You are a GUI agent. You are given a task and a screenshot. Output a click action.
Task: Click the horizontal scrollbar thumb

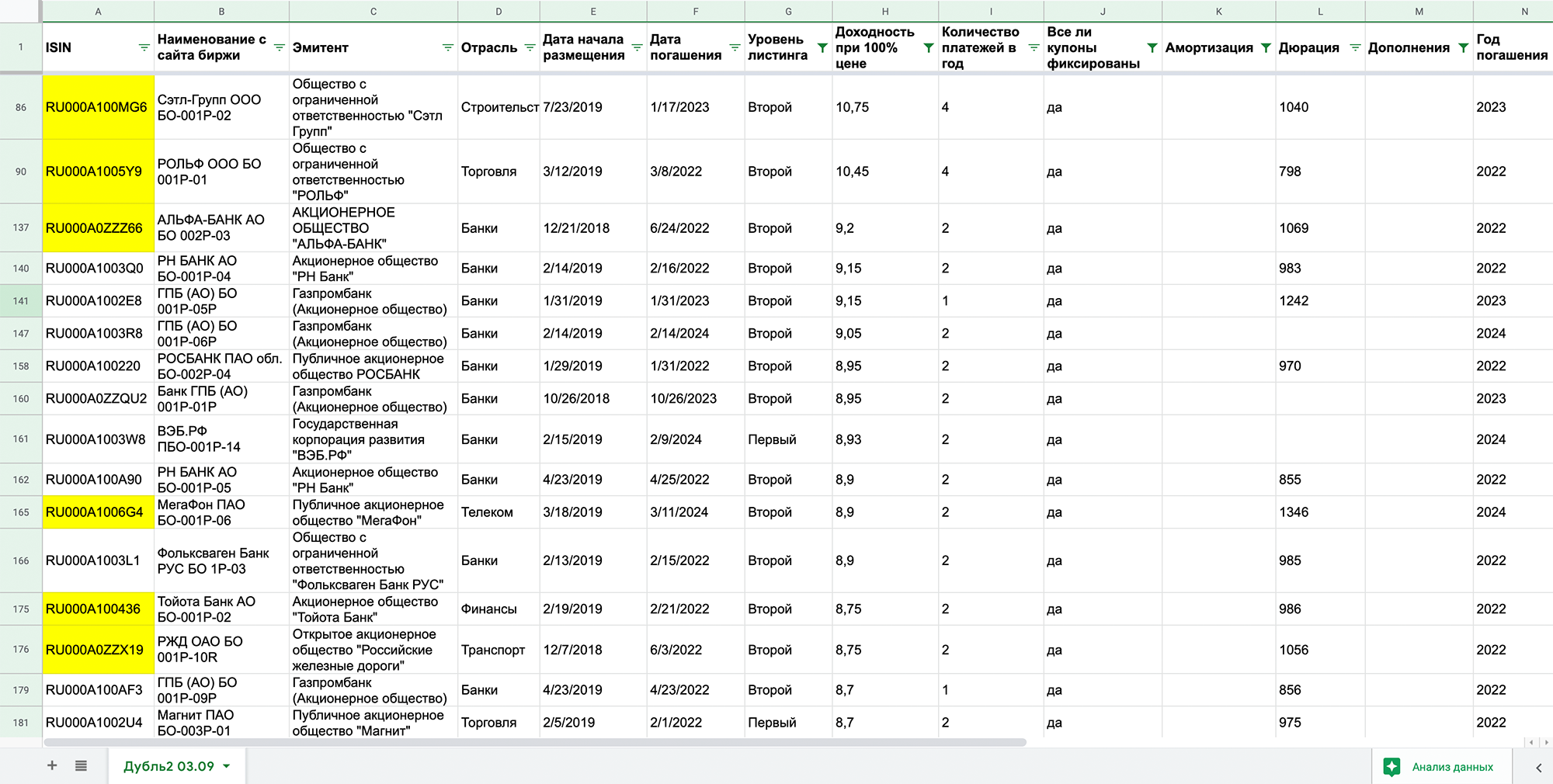click(x=536, y=742)
